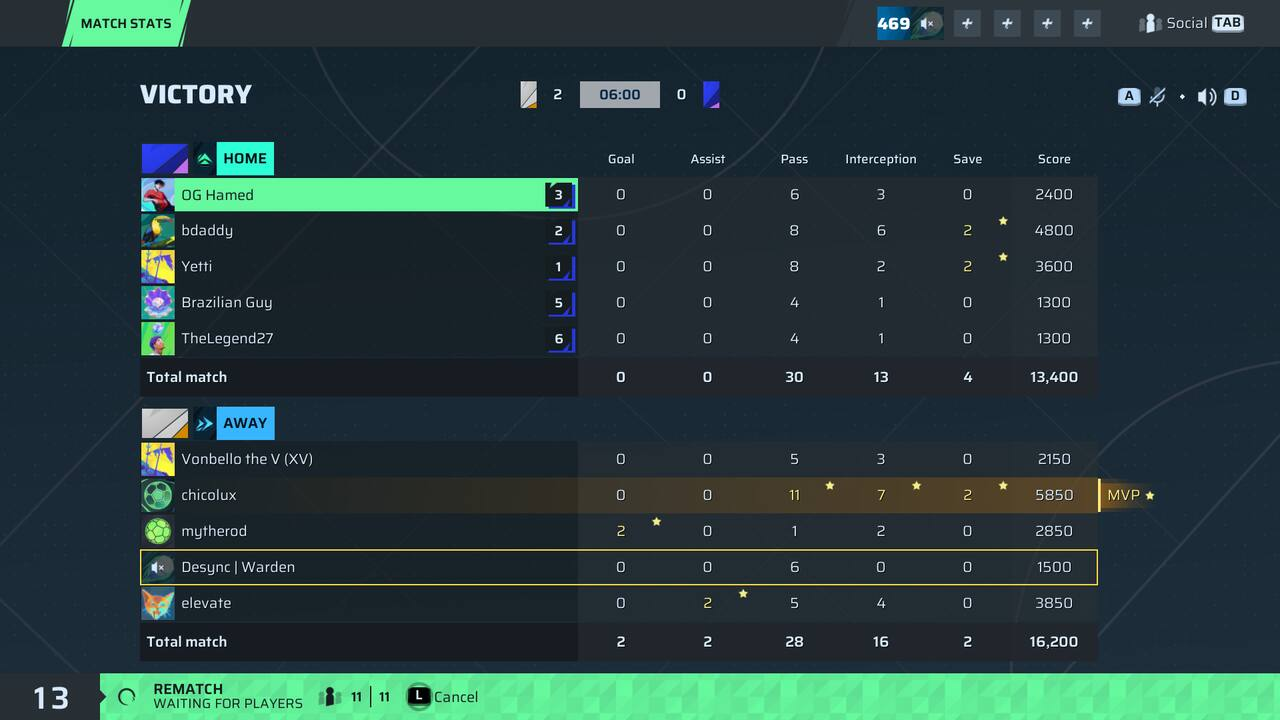Click the Assist column header
Viewport: 1280px width, 720px height.
[708, 159]
